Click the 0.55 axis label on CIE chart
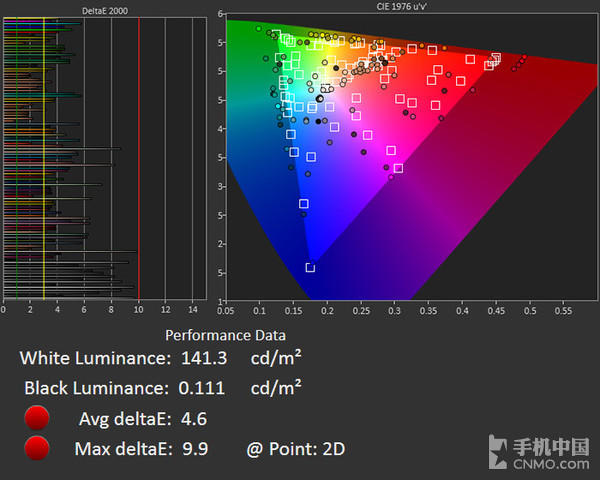The height and width of the screenshot is (480, 600). point(563,311)
